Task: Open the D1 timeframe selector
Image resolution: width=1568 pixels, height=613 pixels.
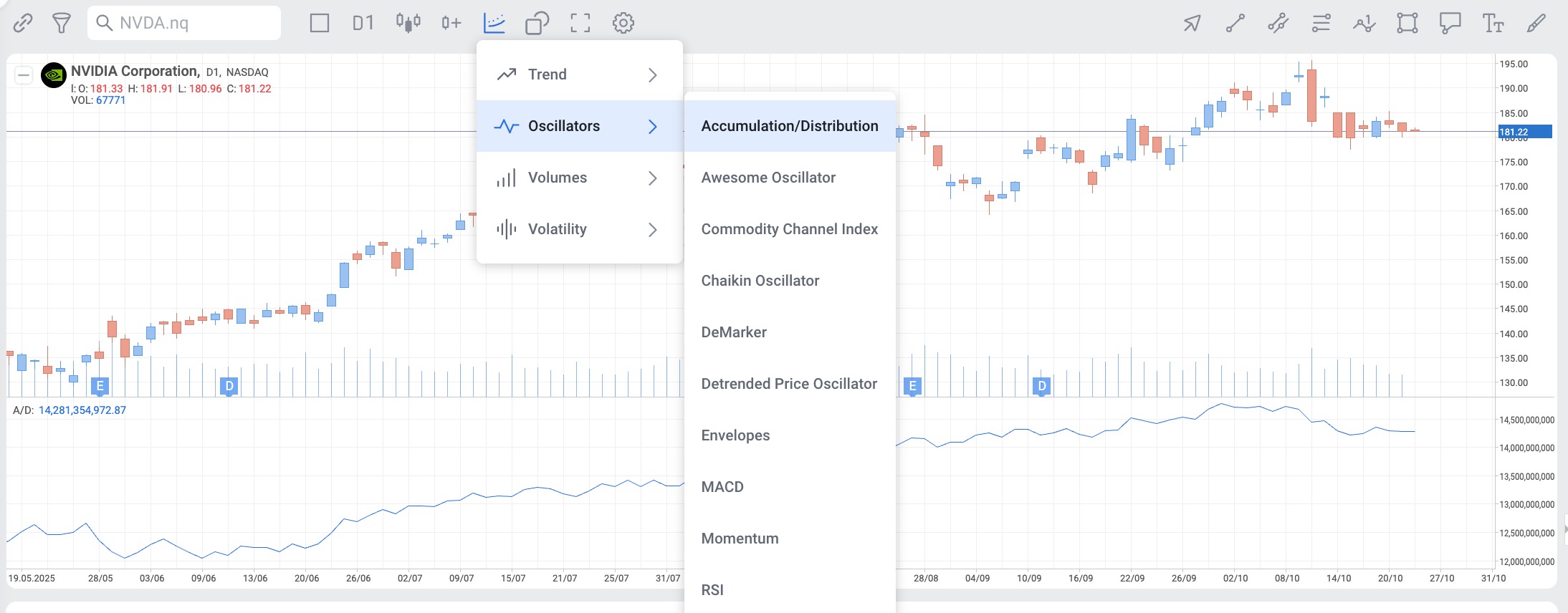Action: (363, 23)
